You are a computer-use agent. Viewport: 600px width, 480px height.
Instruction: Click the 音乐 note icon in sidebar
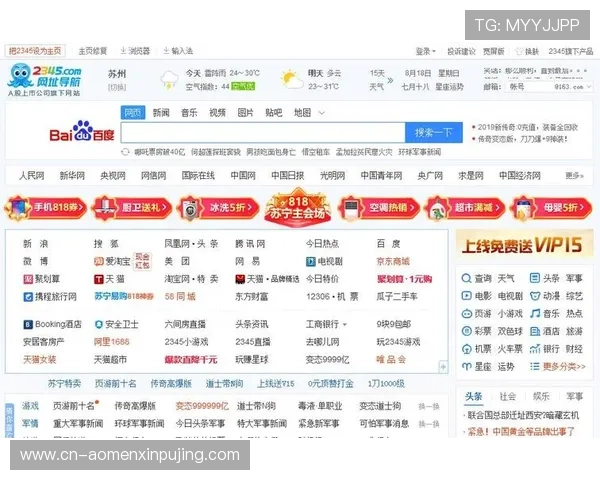[x=535, y=313]
